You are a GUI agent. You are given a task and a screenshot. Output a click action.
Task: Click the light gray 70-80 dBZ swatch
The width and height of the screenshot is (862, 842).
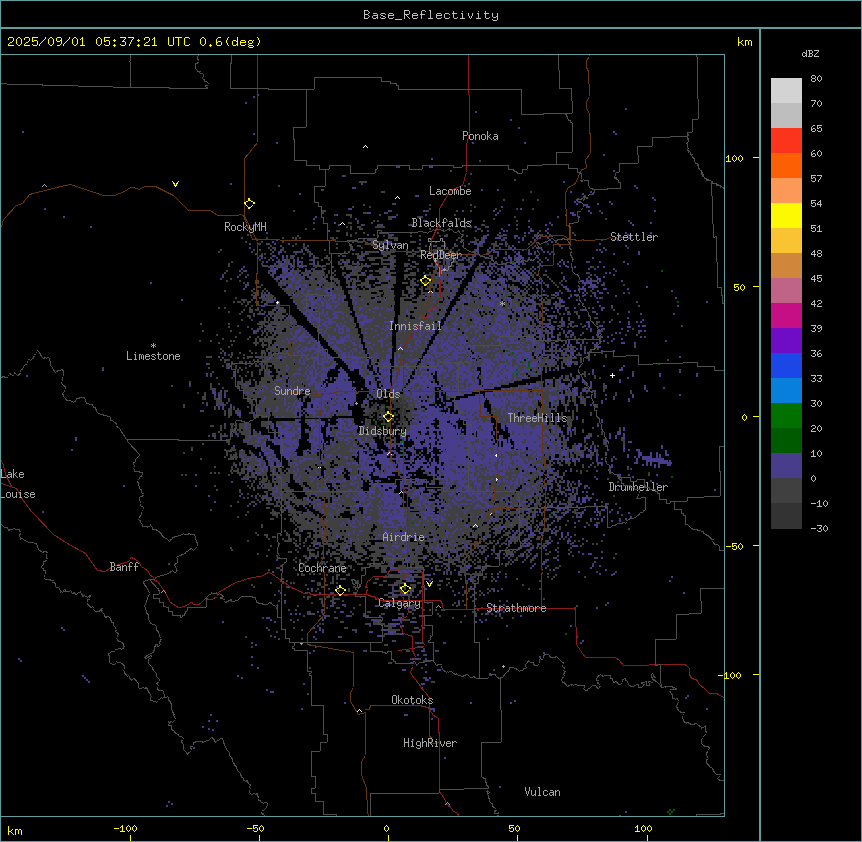(x=786, y=91)
